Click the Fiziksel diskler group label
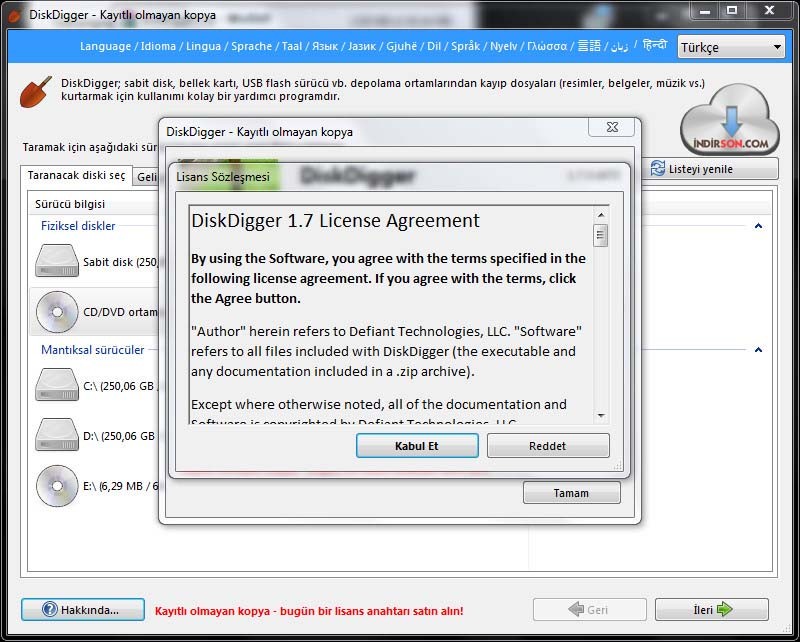 click(78, 226)
